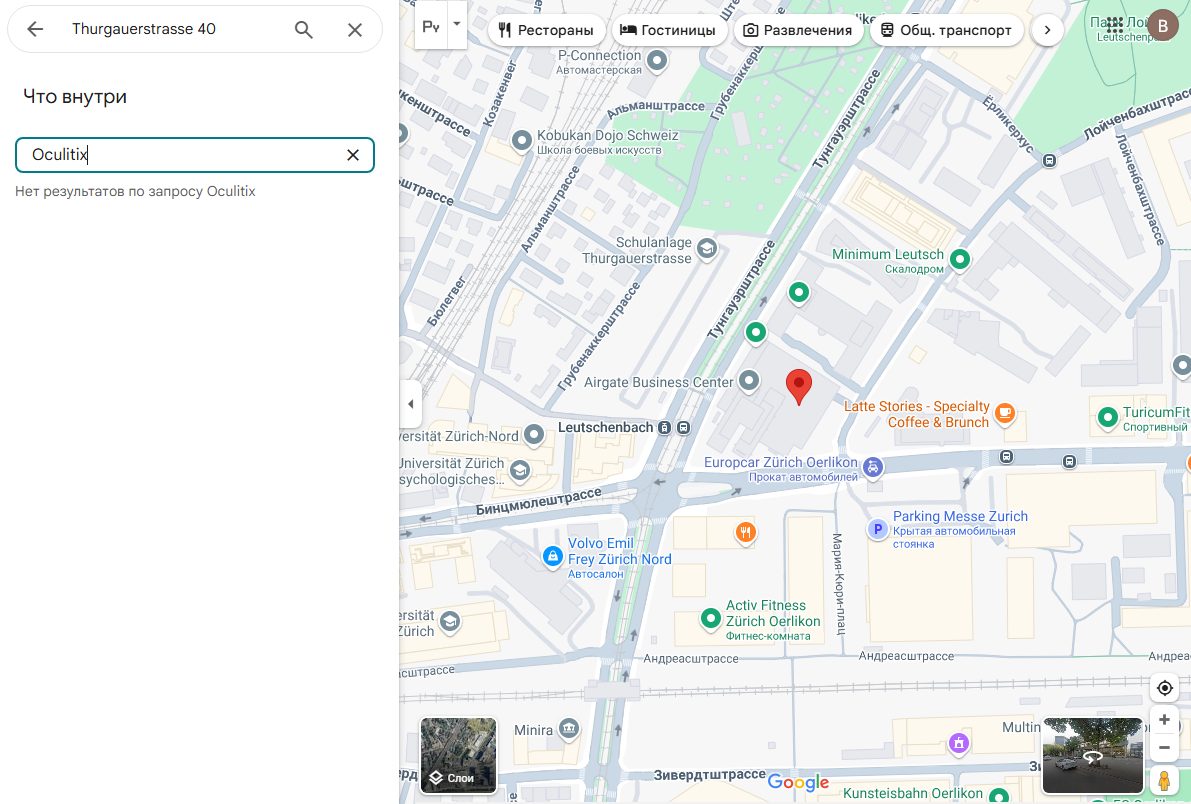Click the purple shopping marker near Multin

coord(959,742)
